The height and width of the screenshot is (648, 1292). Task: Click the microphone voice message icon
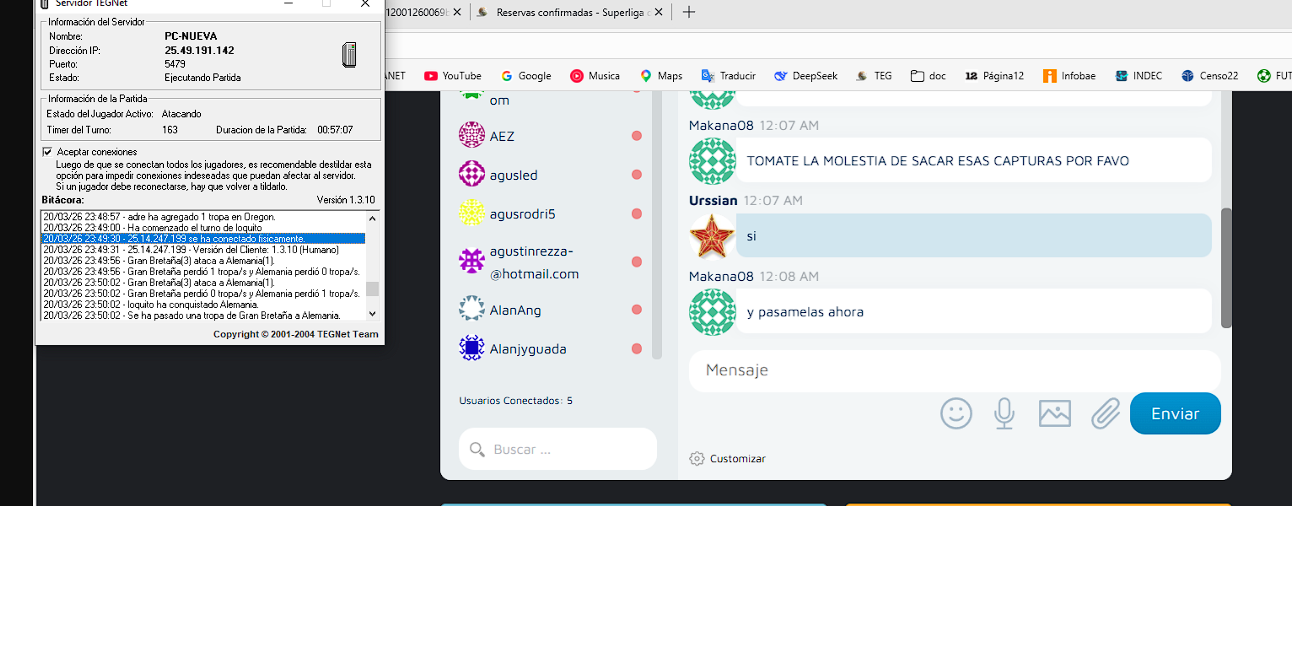pyautogui.click(x=1004, y=413)
